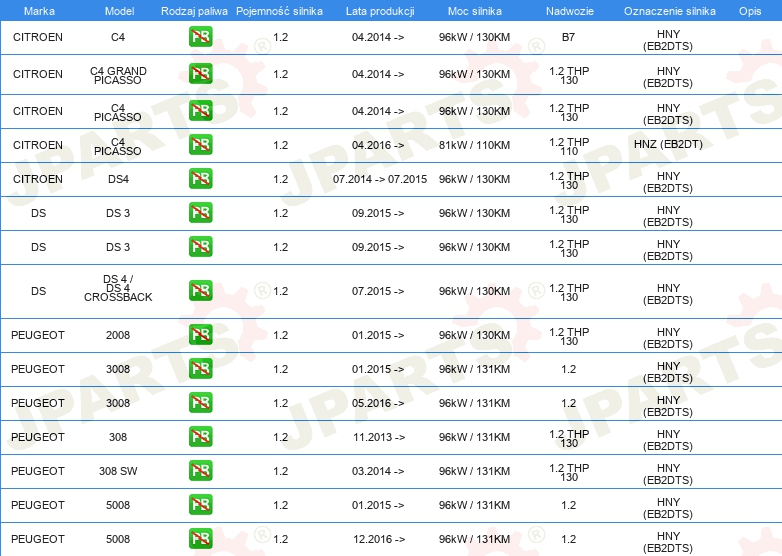Select the B7 body cell
This screenshot has width=782, height=556.
tap(569, 37)
